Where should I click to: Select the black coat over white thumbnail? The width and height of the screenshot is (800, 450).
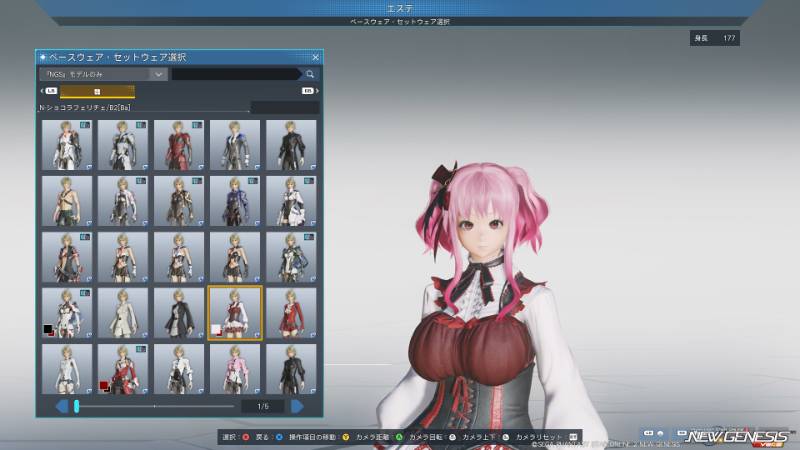pyautogui.click(x=179, y=313)
